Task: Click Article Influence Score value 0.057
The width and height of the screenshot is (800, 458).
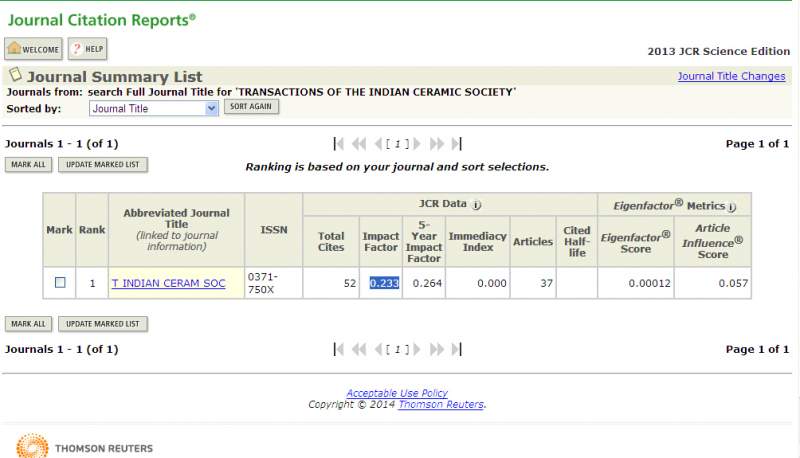Action: 733,283
